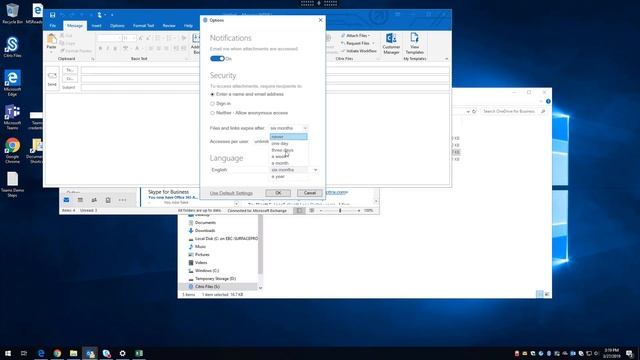The image size is (640, 360).
Task: Close the Options dialog with X
Action: (x=320, y=20)
